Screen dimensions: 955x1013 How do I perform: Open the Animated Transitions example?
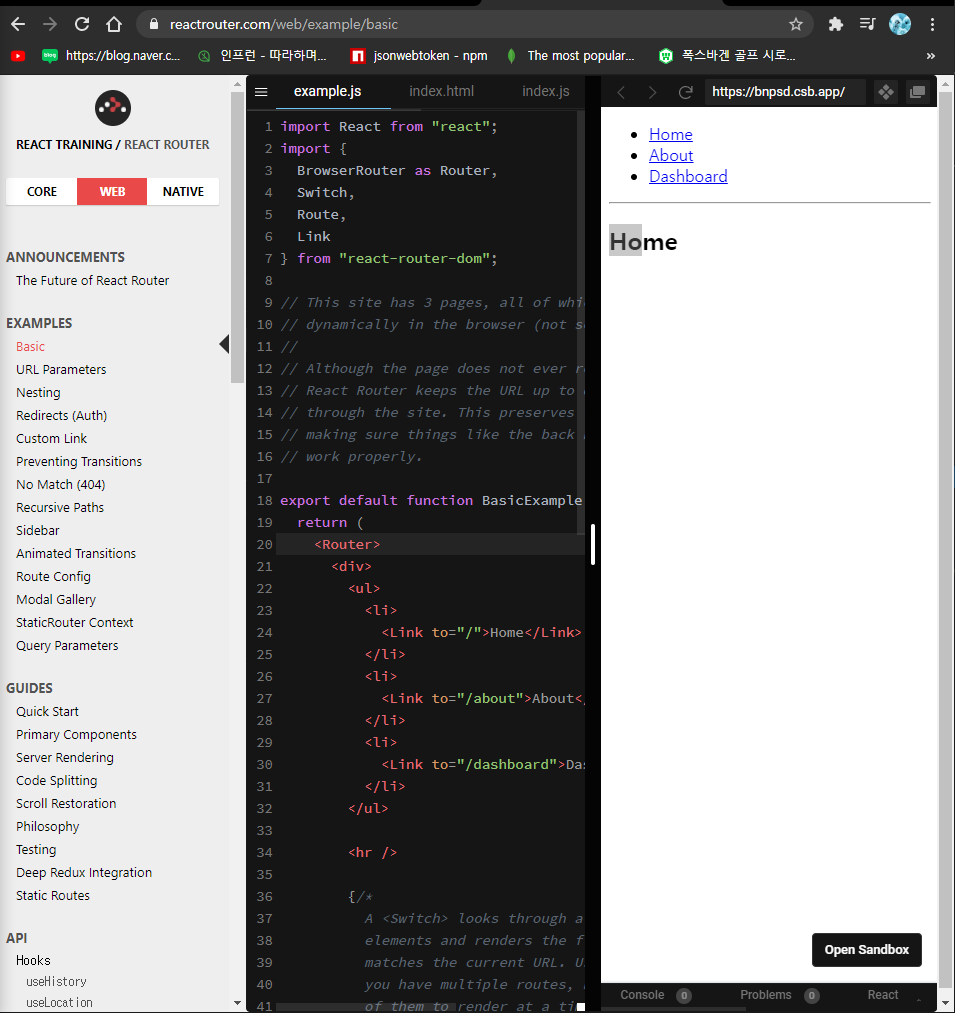click(x=76, y=554)
